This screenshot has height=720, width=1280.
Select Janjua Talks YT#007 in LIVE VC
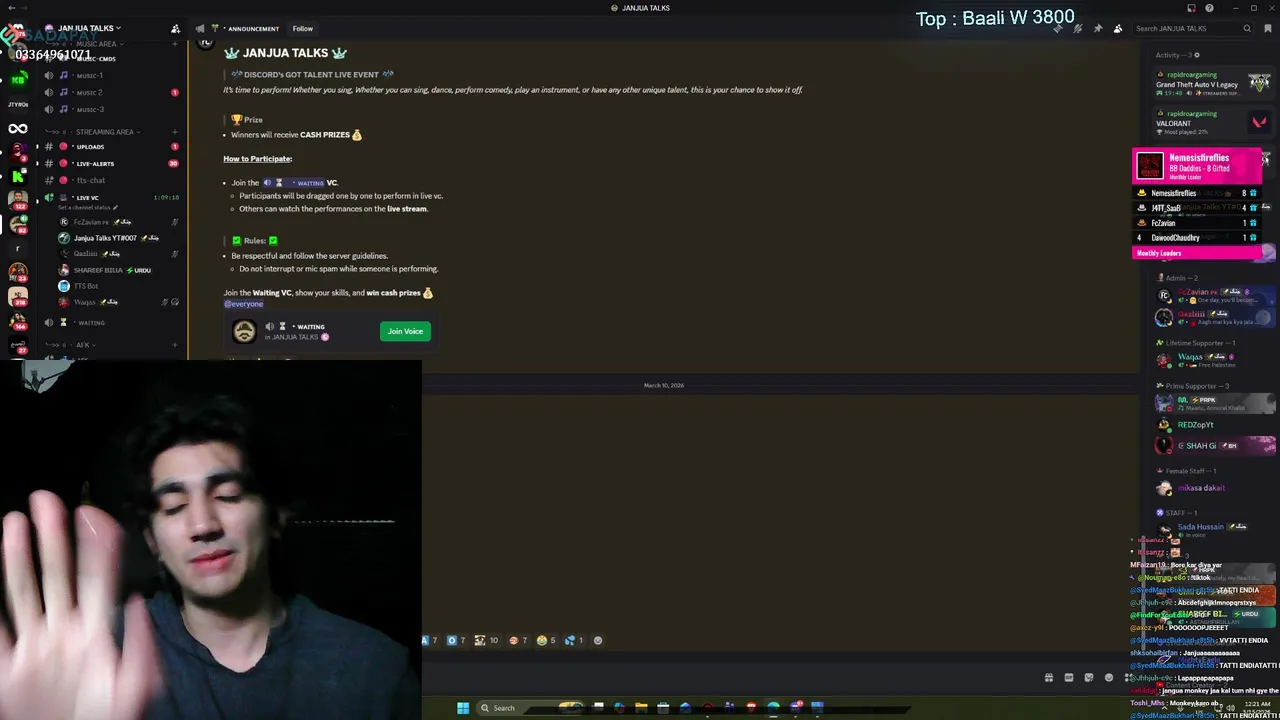click(x=116, y=238)
